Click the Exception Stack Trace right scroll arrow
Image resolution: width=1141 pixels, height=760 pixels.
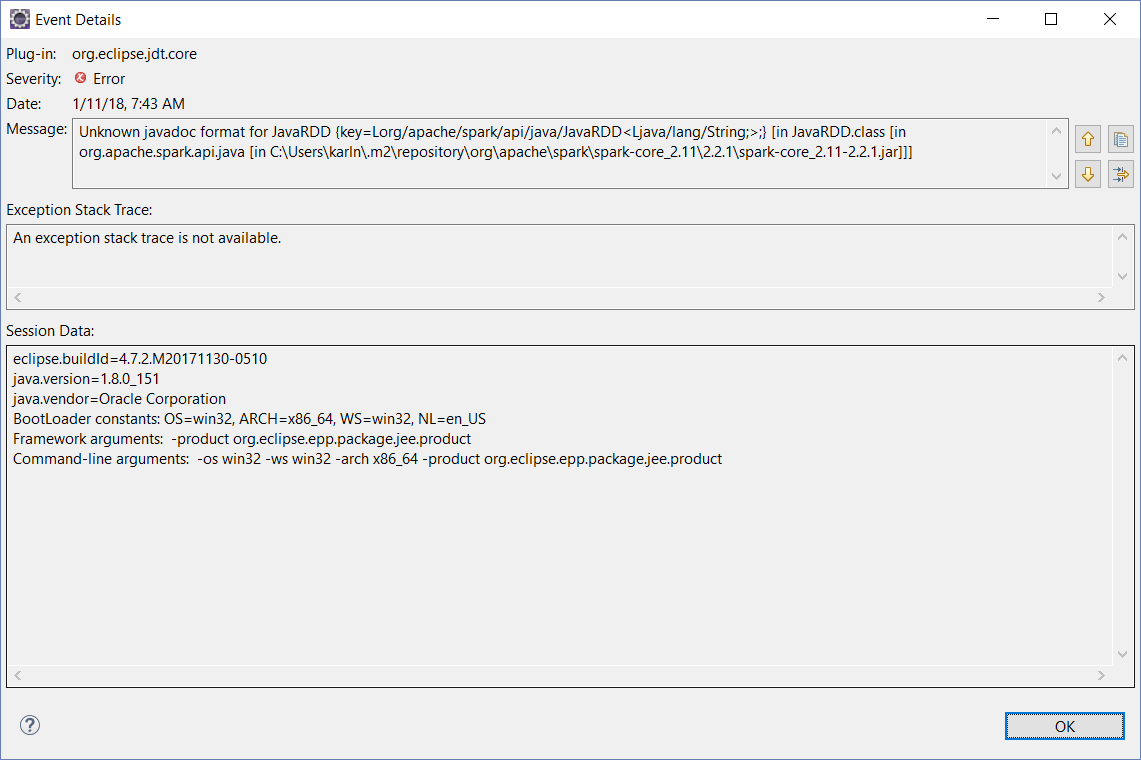pyautogui.click(x=1101, y=297)
